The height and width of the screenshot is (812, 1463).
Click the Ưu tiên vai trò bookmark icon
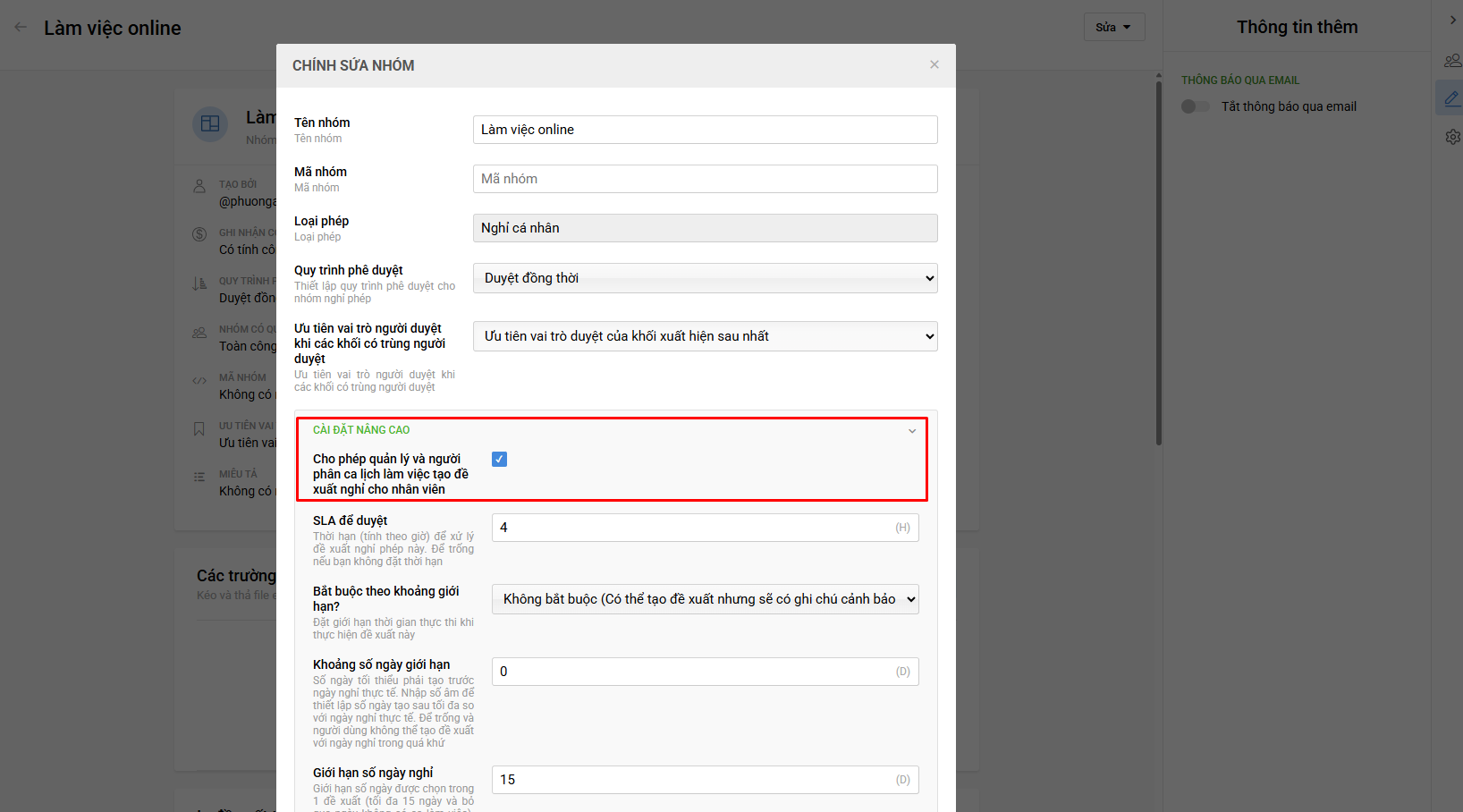pyautogui.click(x=199, y=428)
